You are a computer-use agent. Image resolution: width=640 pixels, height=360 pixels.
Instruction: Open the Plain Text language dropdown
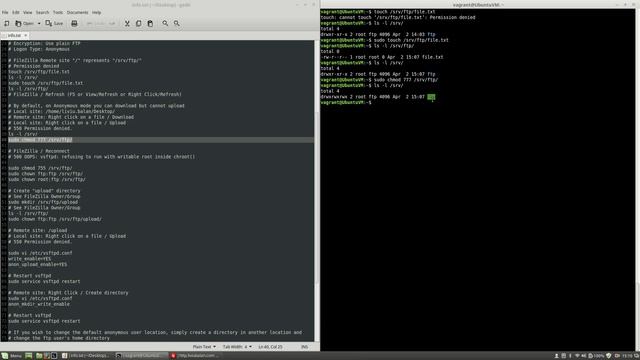(x=204, y=347)
